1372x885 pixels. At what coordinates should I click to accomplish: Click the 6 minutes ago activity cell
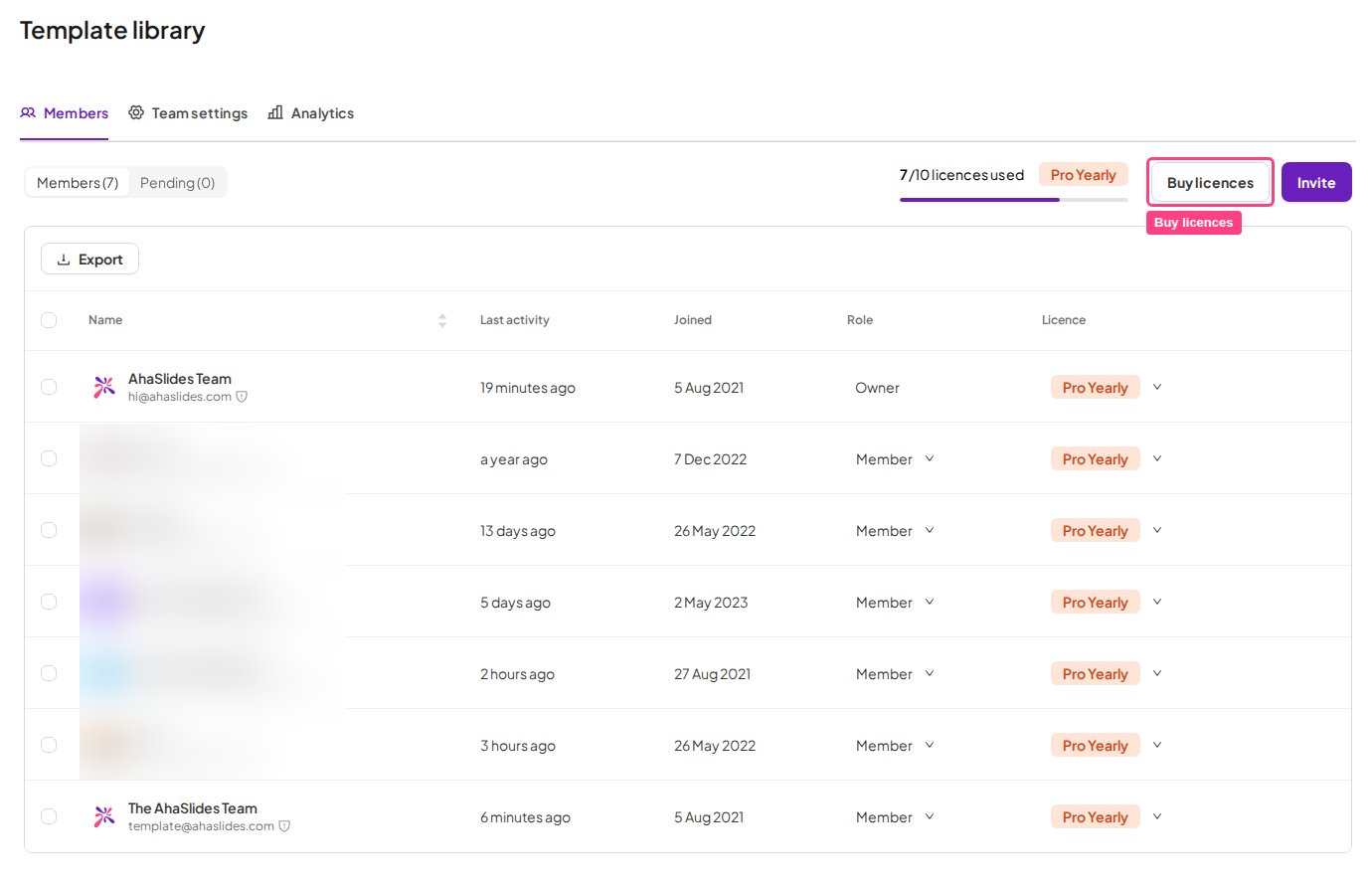coord(525,817)
